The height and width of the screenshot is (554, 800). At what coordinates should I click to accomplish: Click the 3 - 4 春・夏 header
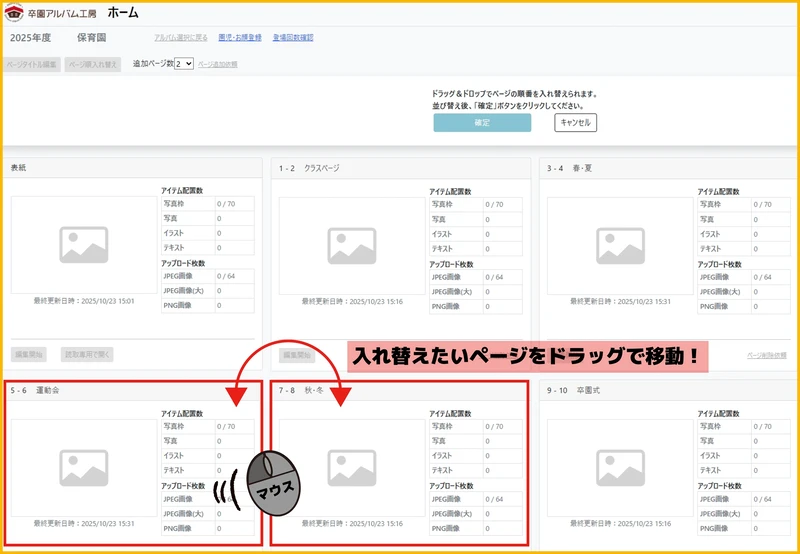pos(669,168)
